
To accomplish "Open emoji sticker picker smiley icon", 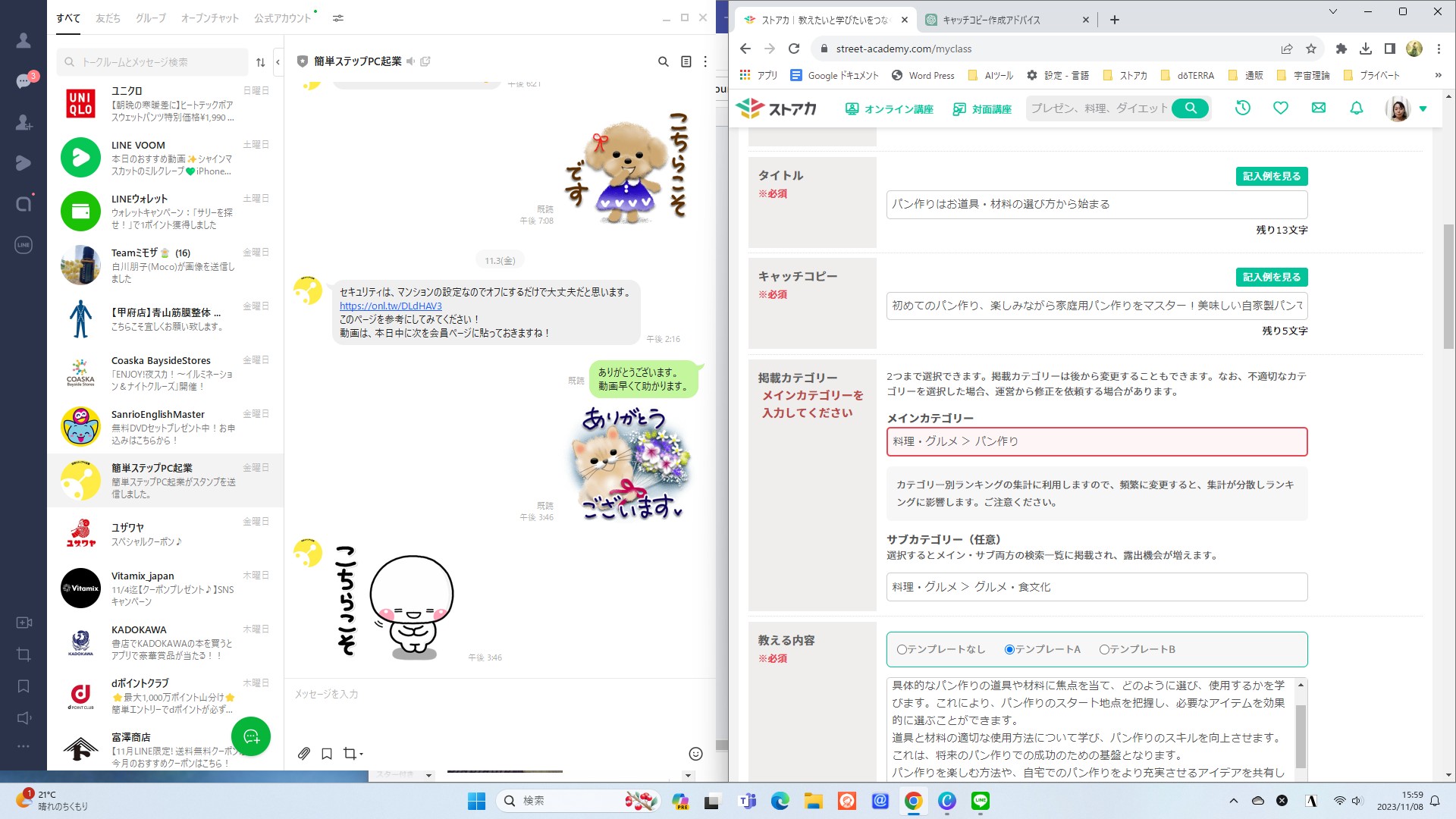I will pos(695,754).
